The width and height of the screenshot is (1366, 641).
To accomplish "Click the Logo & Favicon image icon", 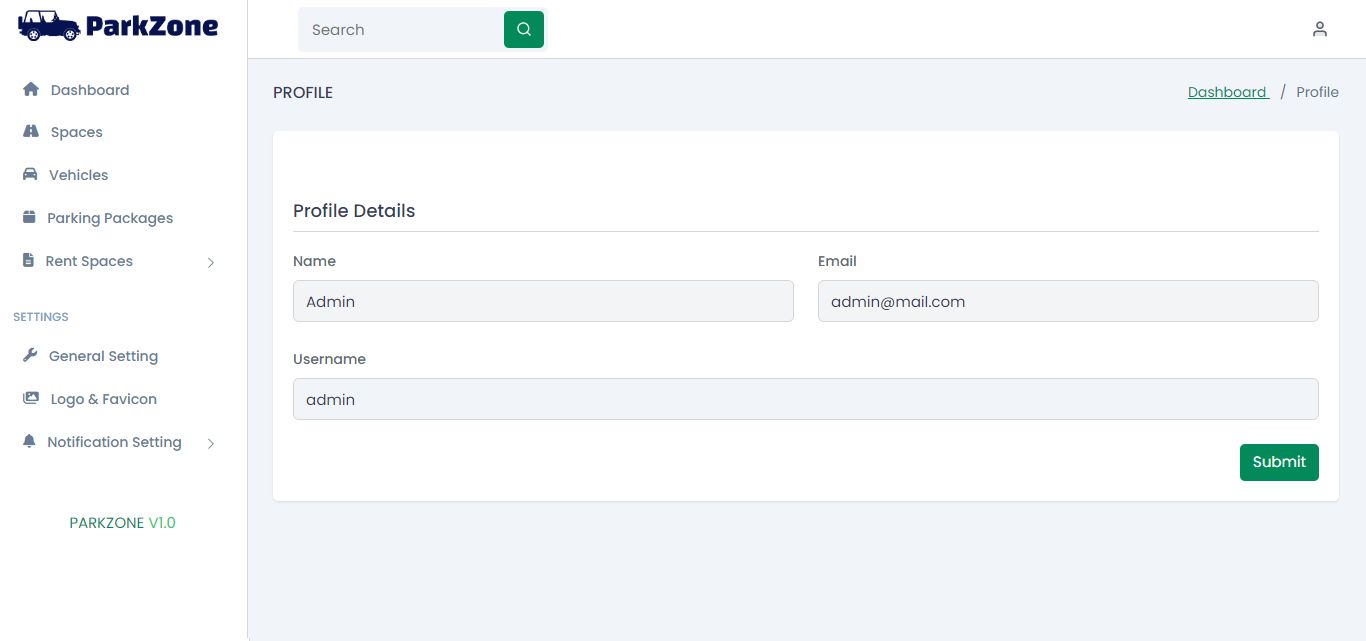I will (x=31, y=399).
